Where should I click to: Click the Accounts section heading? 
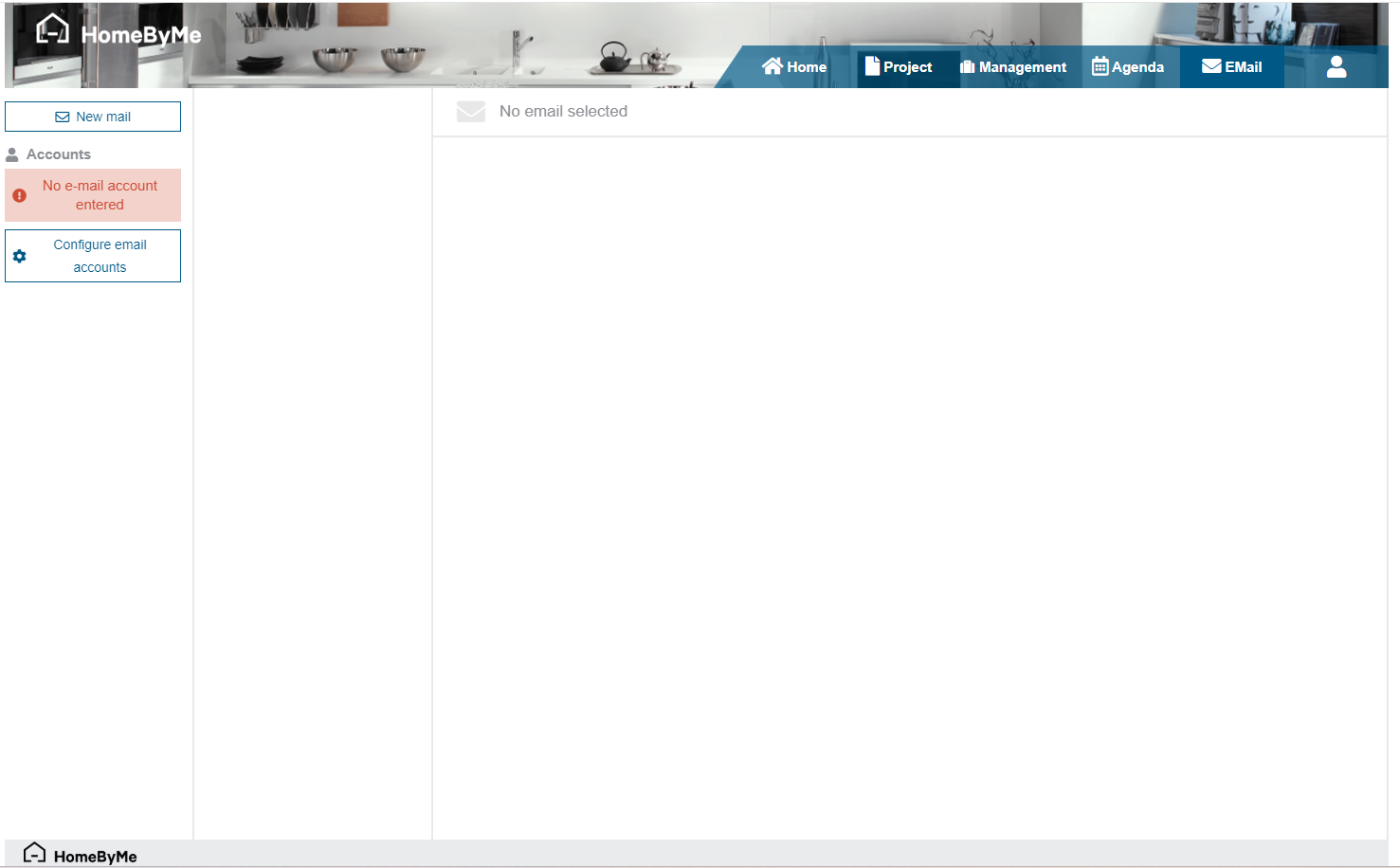coord(59,154)
